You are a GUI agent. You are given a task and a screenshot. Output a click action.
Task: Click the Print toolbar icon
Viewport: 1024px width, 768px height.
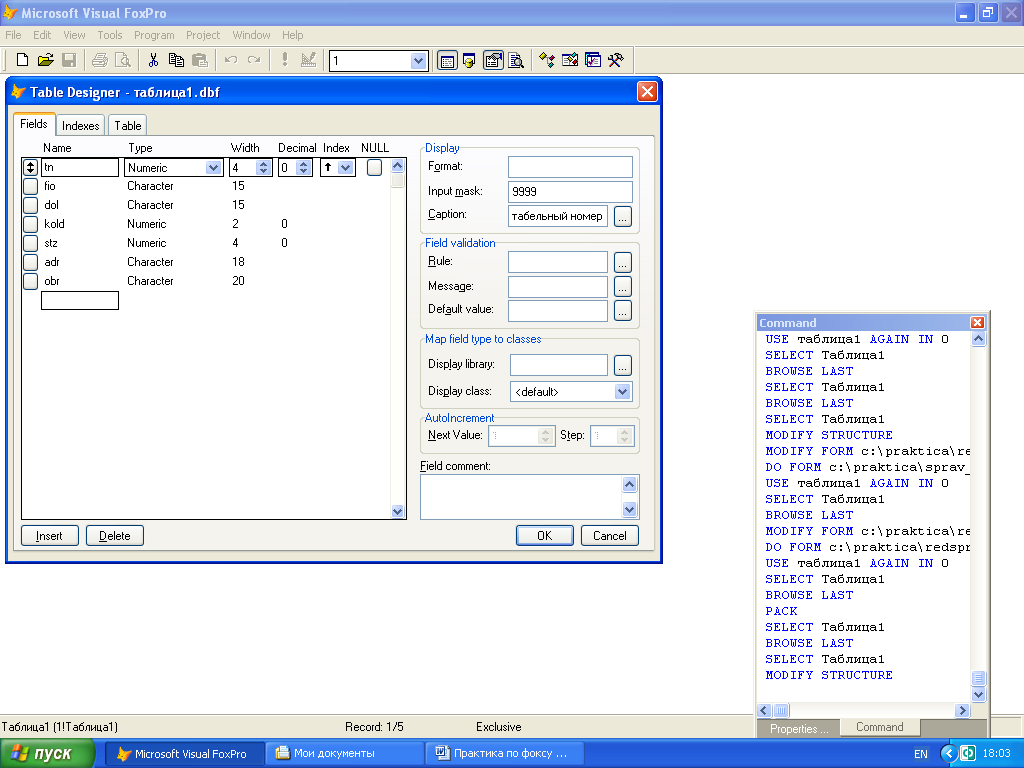click(x=99, y=60)
